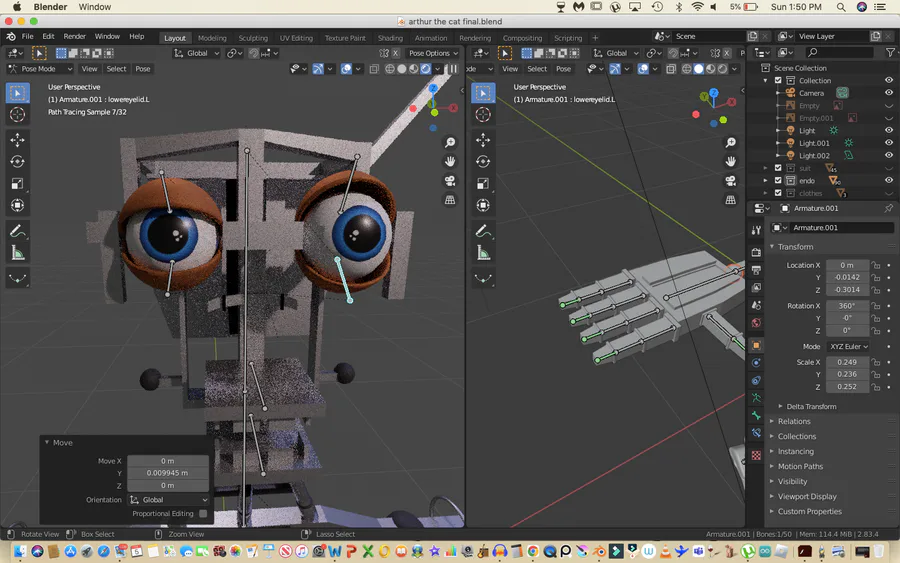
Task: Open the Tool properties tab (wrench icon)
Action: click(x=756, y=230)
